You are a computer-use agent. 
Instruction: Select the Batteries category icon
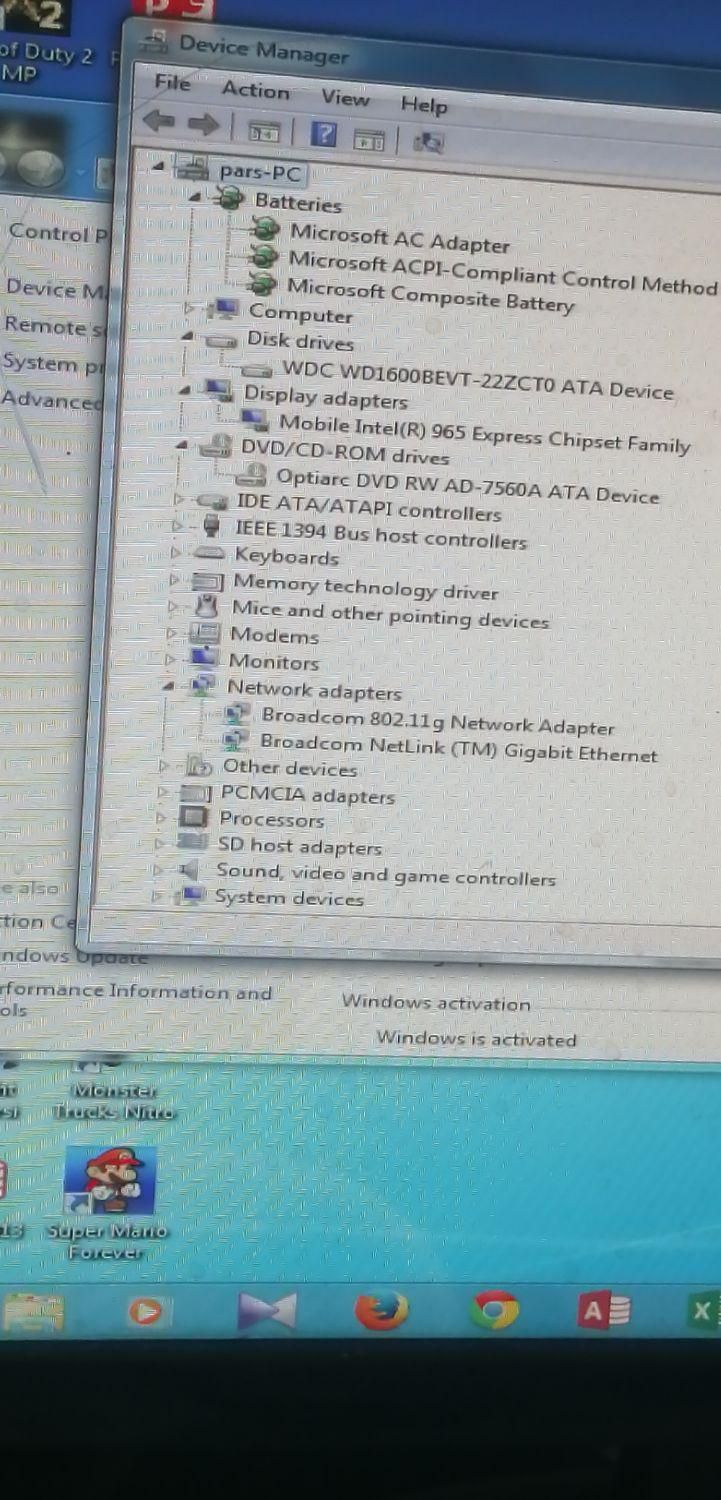[230, 198]
